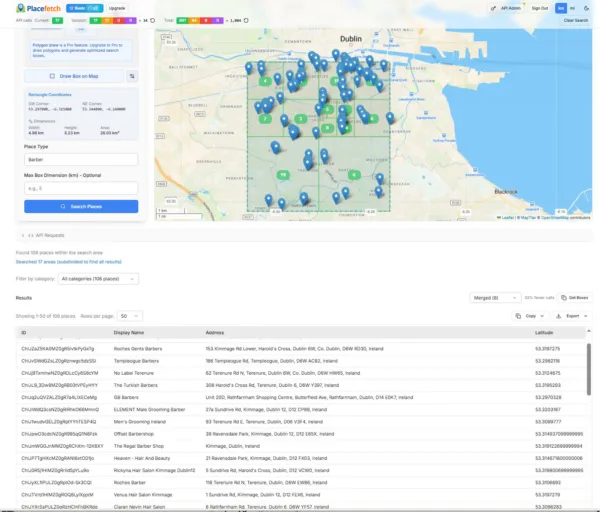The height and width of the screenshot is (512, 600).
Task: Click the Placefetch logo
Action: pos(36,7)
